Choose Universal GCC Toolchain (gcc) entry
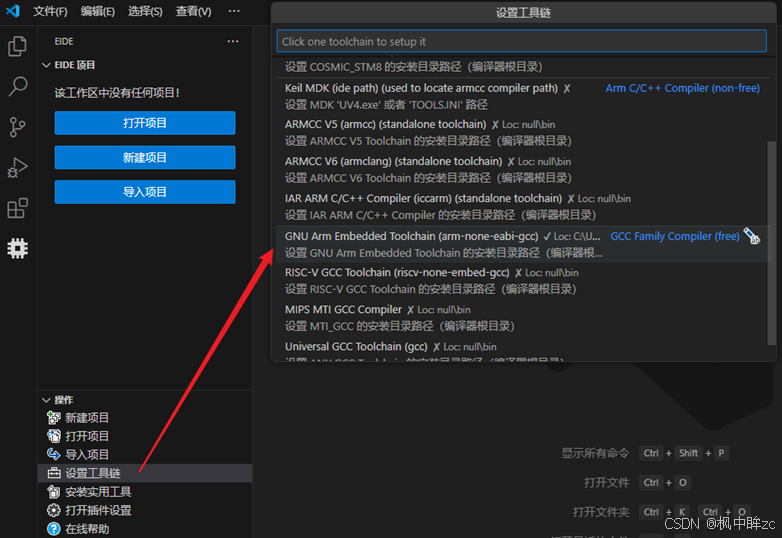Image resolution: width=782 pixels, height=538 pixels. pos(521,350)
